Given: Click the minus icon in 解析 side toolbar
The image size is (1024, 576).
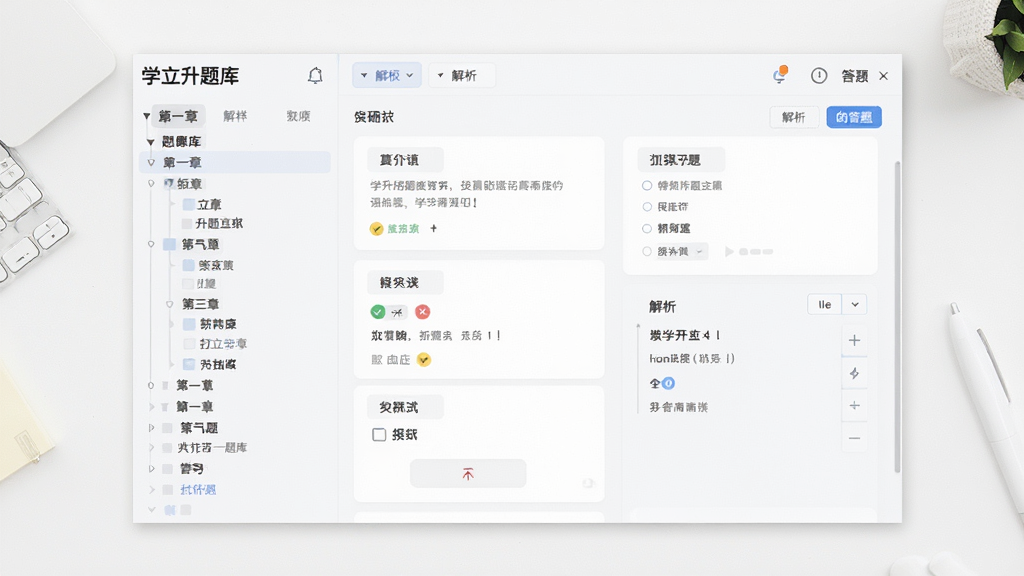Looking at the screenshot, I should pyautogui.click(x=854, y=438).
